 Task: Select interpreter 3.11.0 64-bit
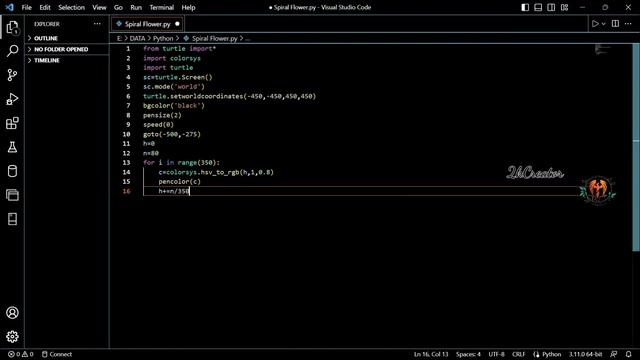click(x=586, y=354)
